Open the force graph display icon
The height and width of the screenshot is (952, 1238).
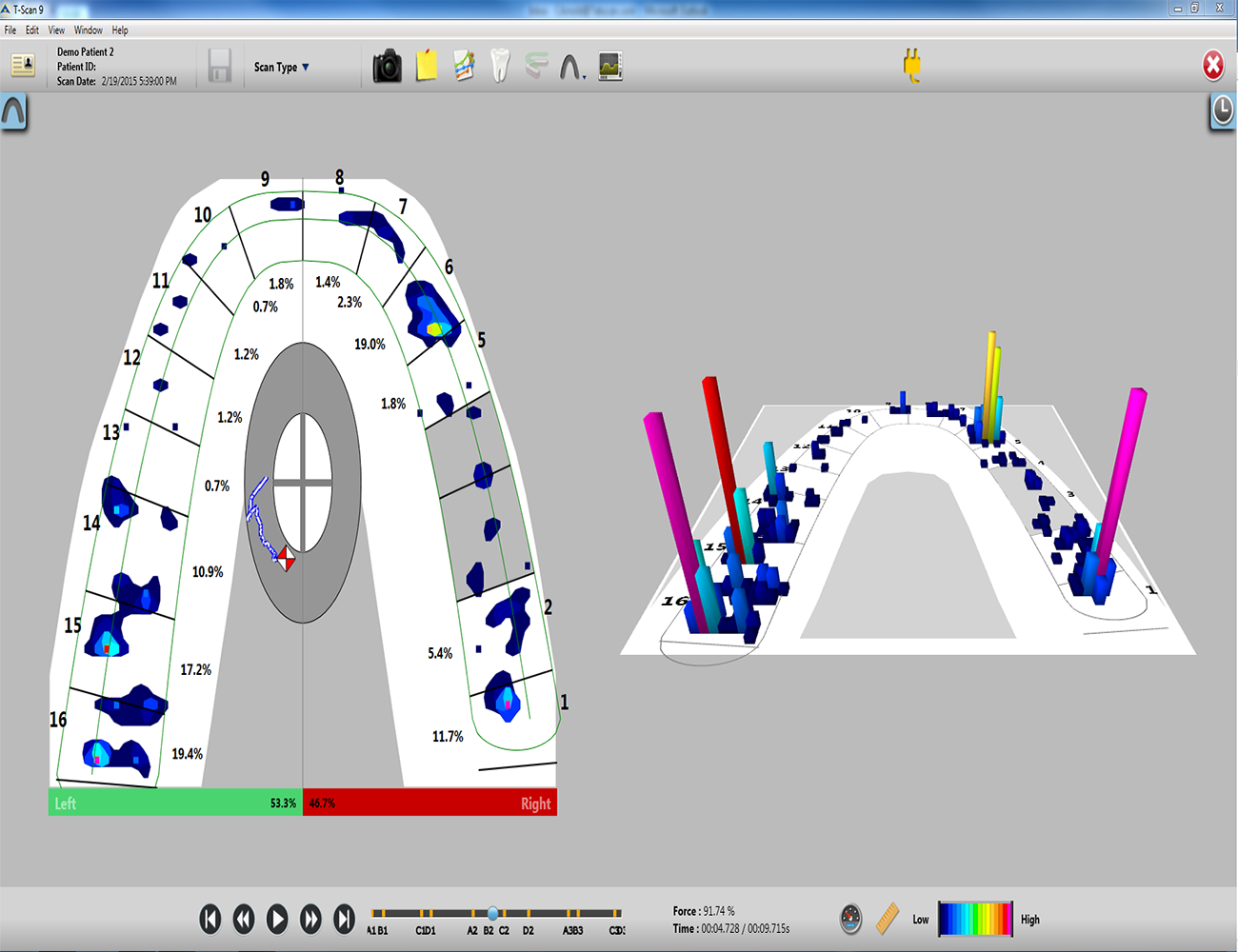[x=610, y=66]
